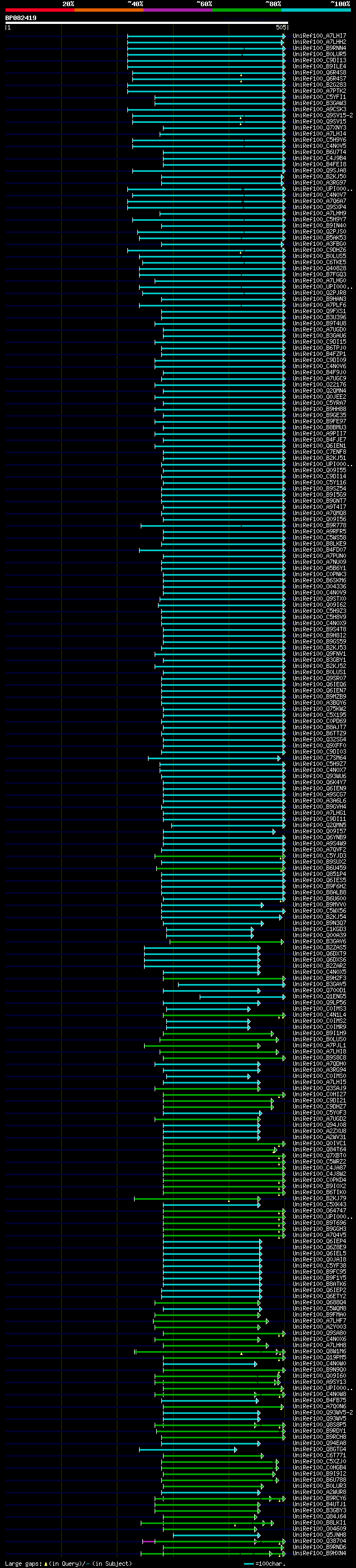Click the UniRef100_B9S8C8 entry
Image resolution: width=356 pixels, height=1568 pixels.
coord(319,1058)
